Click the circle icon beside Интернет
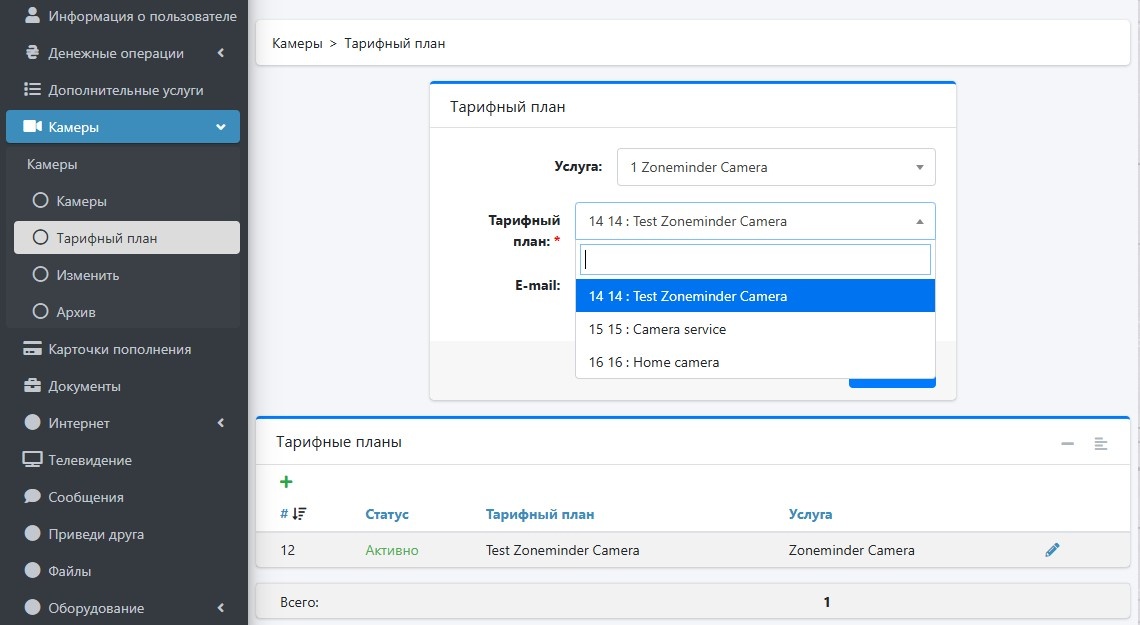Image resolution: width=1140 pixels, height=625 pixels. tap(32, 422)
